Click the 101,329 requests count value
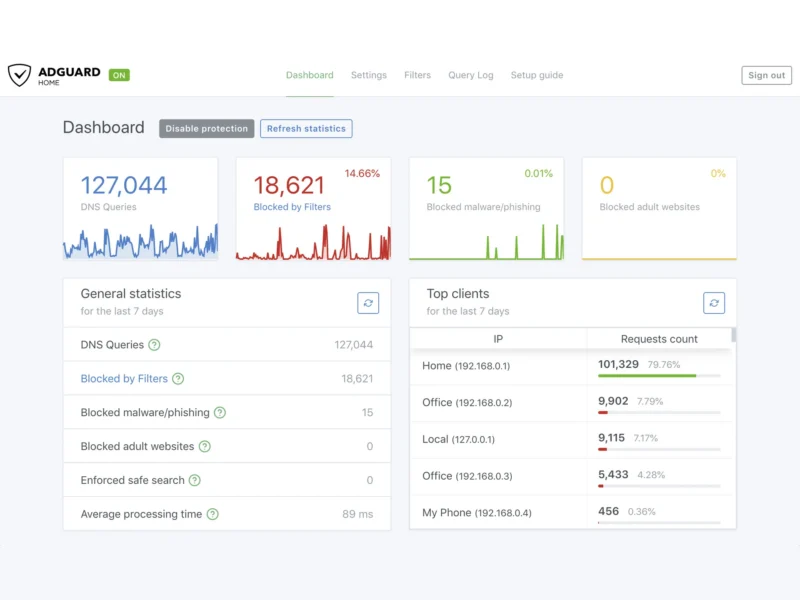800x600 pixels. pyautogui.click(x=618, y=364)
